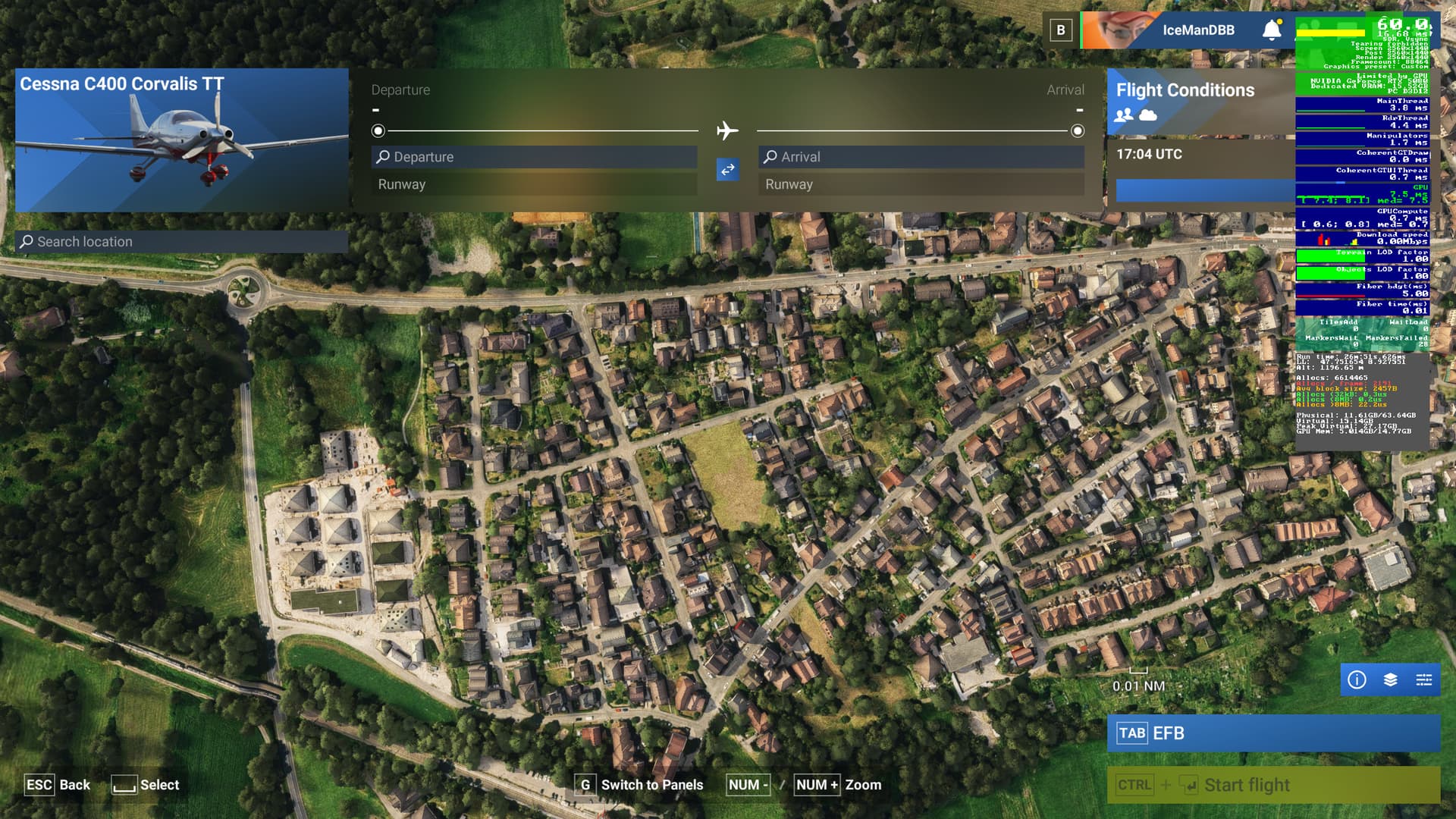Click the ESC Back button
This screenshot has width=1456, height=819.
click(57, 785)
